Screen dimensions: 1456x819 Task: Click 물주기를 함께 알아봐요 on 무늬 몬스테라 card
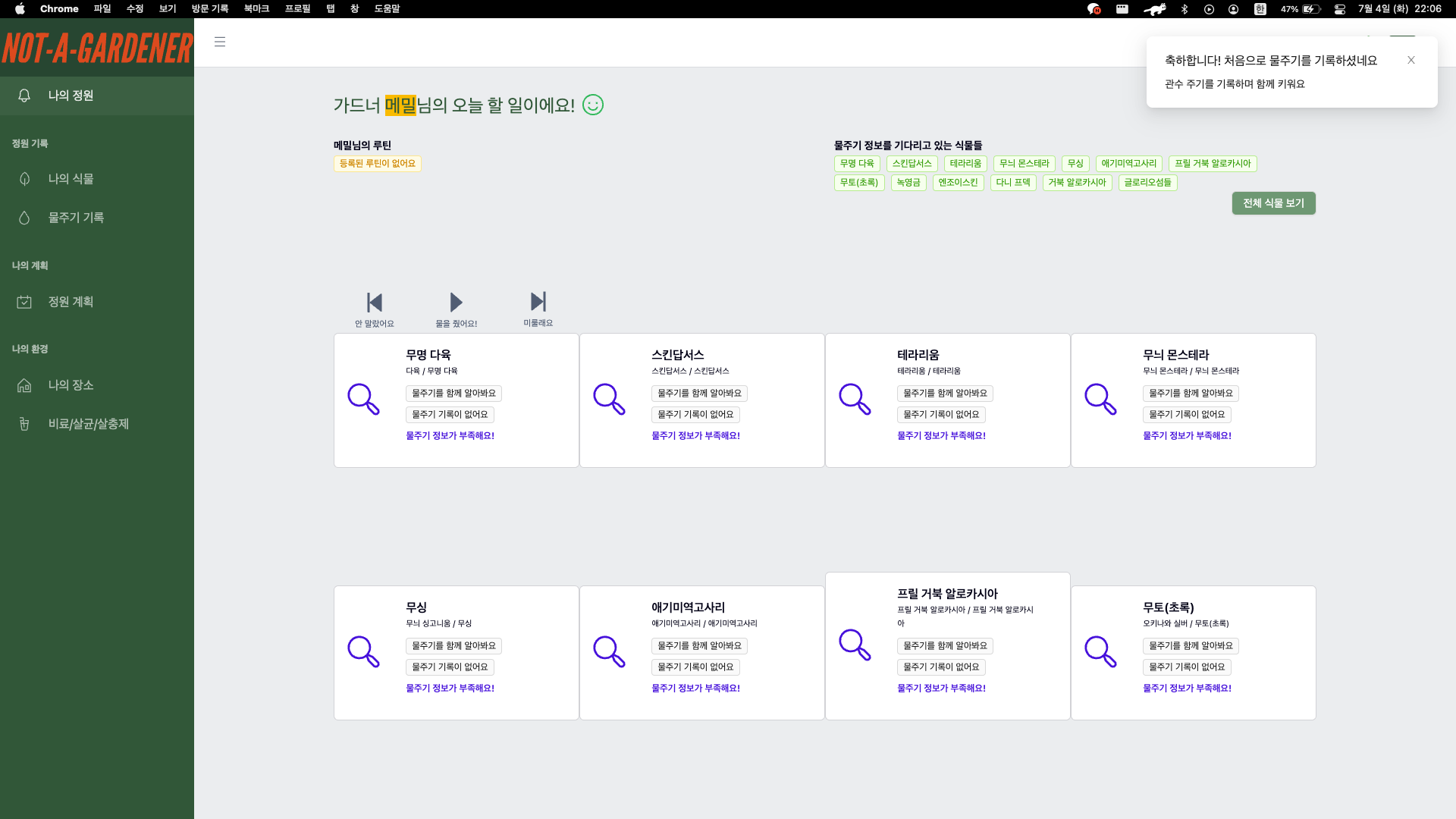[x=1191, y=394]
